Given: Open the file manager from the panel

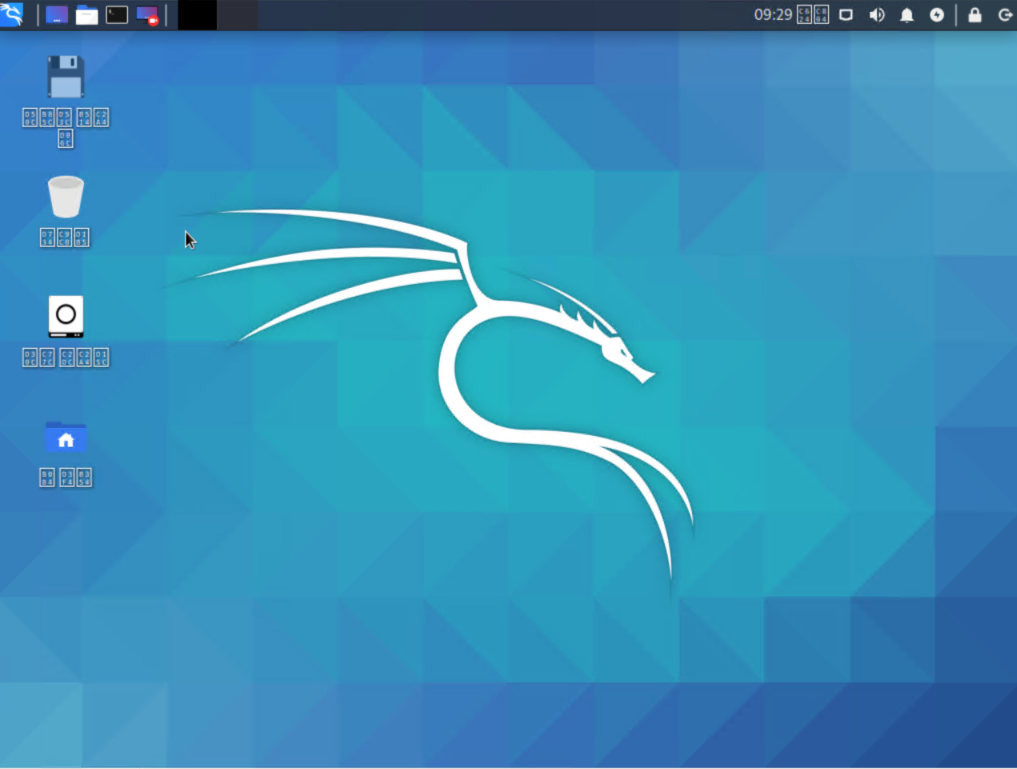Looking at the screenshot, I should click(x=86, y=15).
